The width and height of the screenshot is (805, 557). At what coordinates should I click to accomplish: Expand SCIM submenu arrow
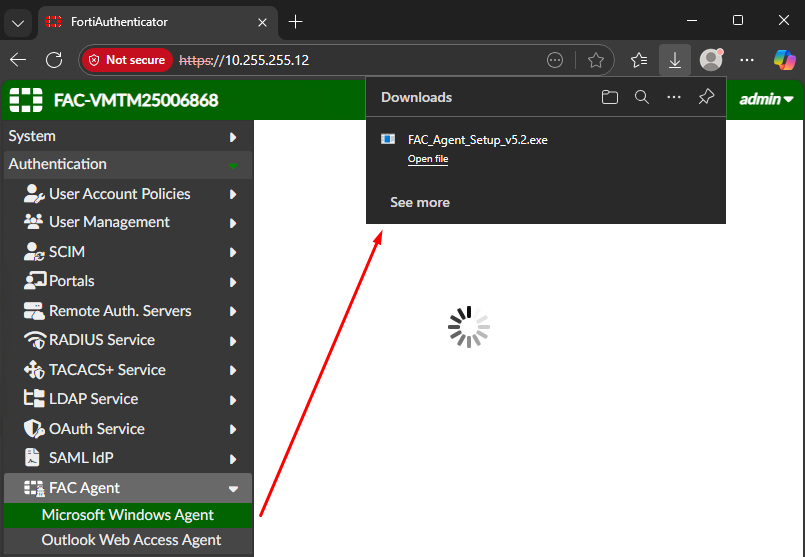(233, 253)
